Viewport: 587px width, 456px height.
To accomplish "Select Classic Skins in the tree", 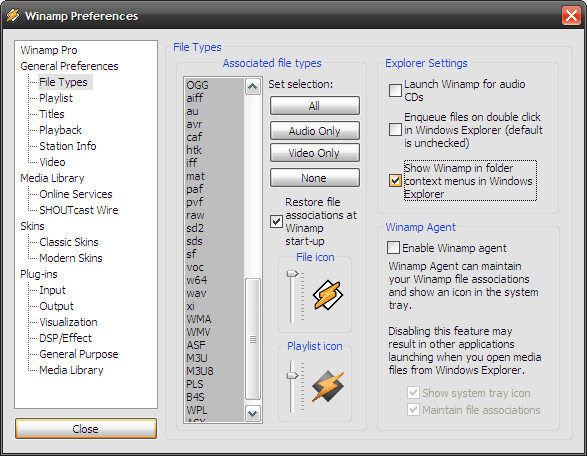I will tap(69, 242).
